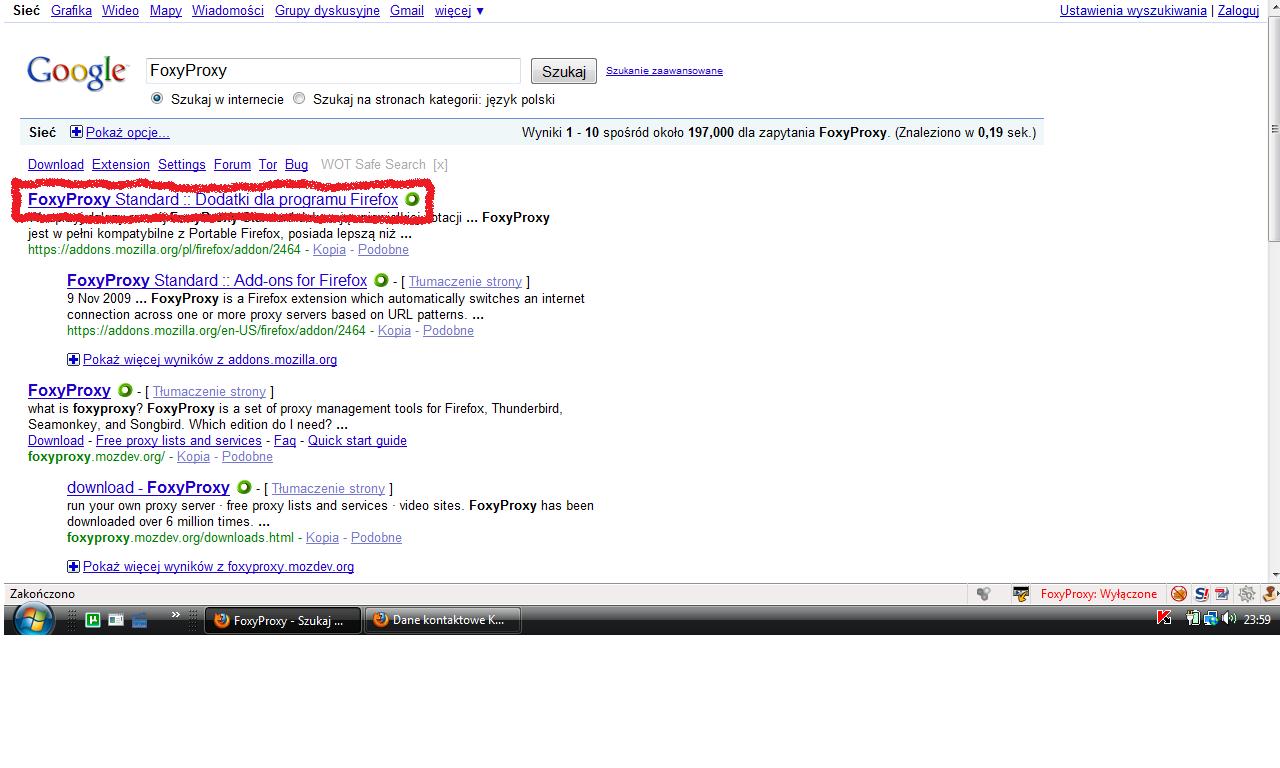Click the WOT rating icon next to the foxyproxy.mozdev.org FoxyProxy result
This screenshot has height=768, width=1280.
coord(125,390)
